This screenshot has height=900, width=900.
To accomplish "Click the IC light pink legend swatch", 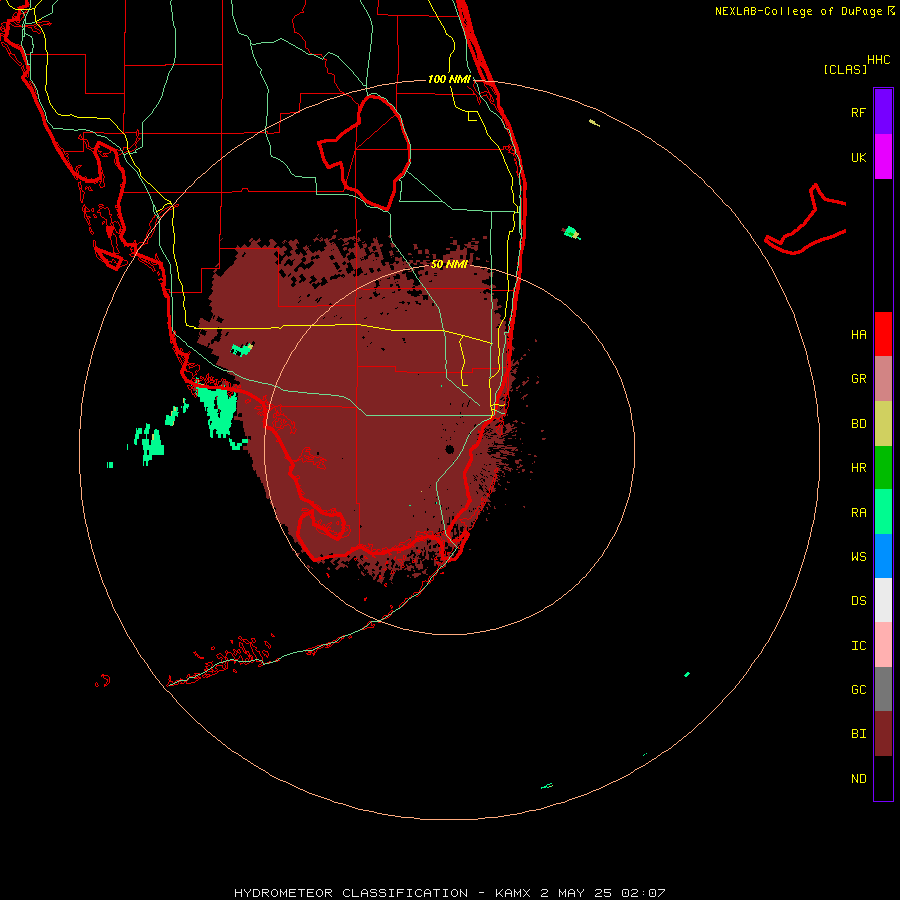I will pyautogui.click(x=883, y=645).
